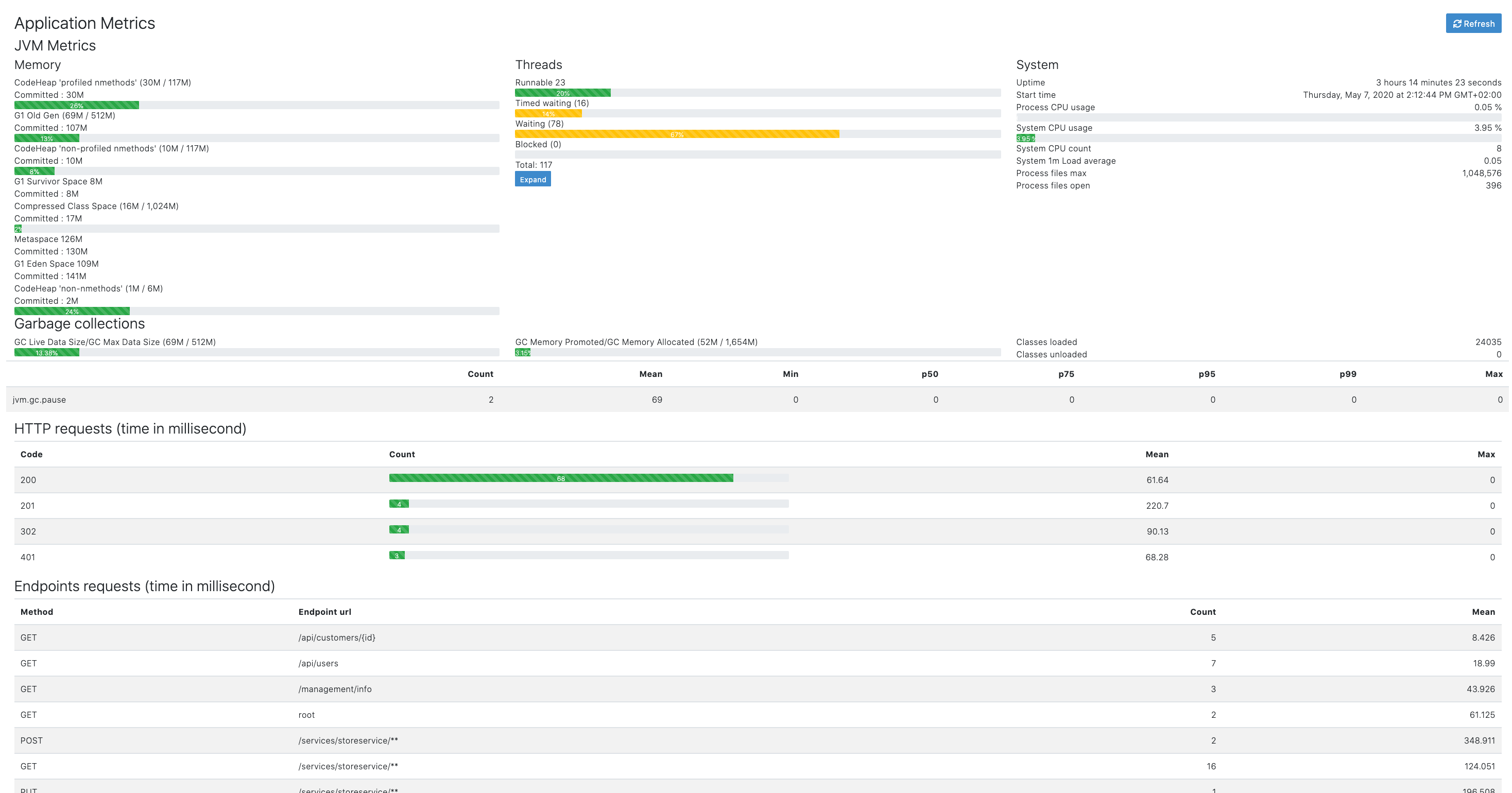Click the /api/users endpoint url
This screenshot has height=793, width=1512.
point(318,663)
